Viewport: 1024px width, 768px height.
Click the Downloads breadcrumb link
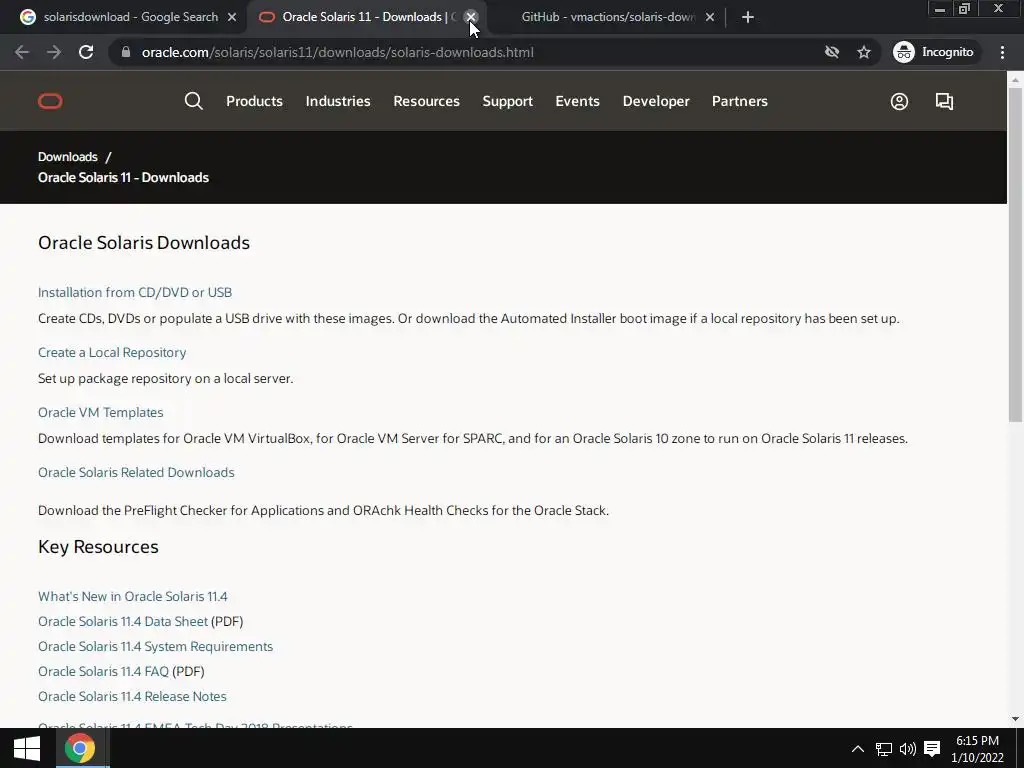click(67, 157)
